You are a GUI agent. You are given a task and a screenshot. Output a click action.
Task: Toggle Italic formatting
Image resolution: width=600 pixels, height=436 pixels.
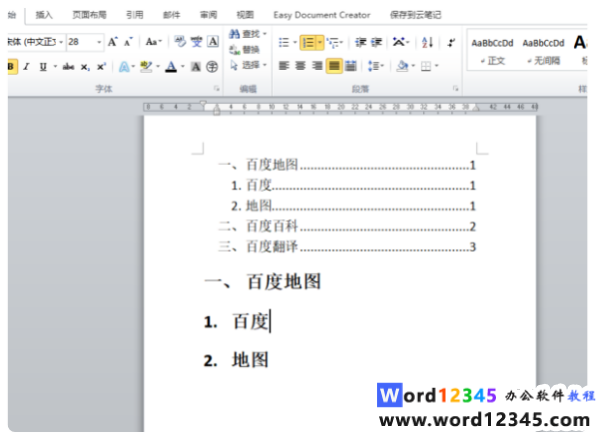pyautogui.click(x=26, y=67)
